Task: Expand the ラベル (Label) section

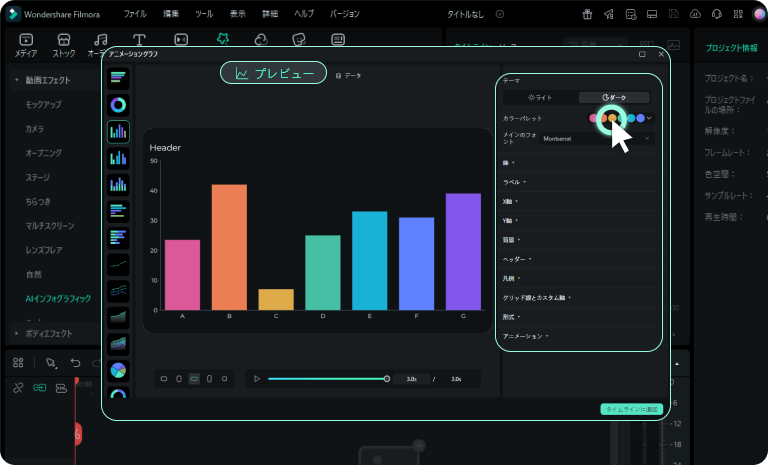Action: [516, 182]
